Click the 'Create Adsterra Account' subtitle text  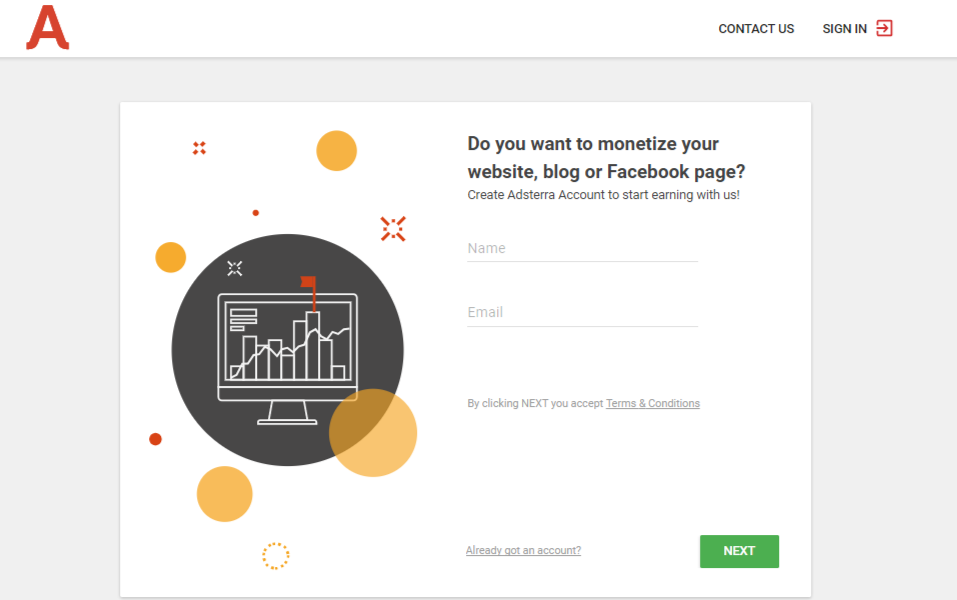click(604, 195)
